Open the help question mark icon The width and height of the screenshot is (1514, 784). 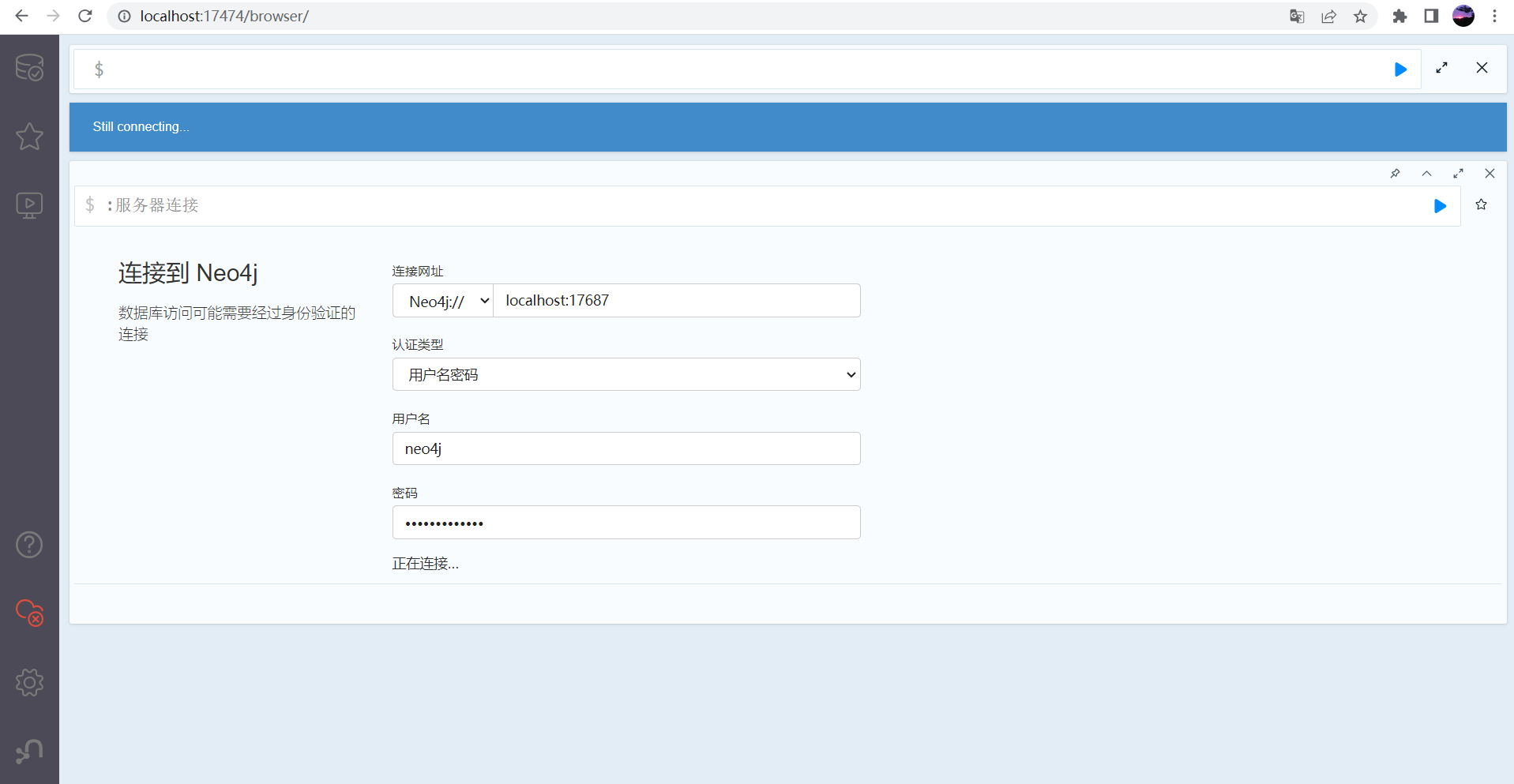[29, 545]
